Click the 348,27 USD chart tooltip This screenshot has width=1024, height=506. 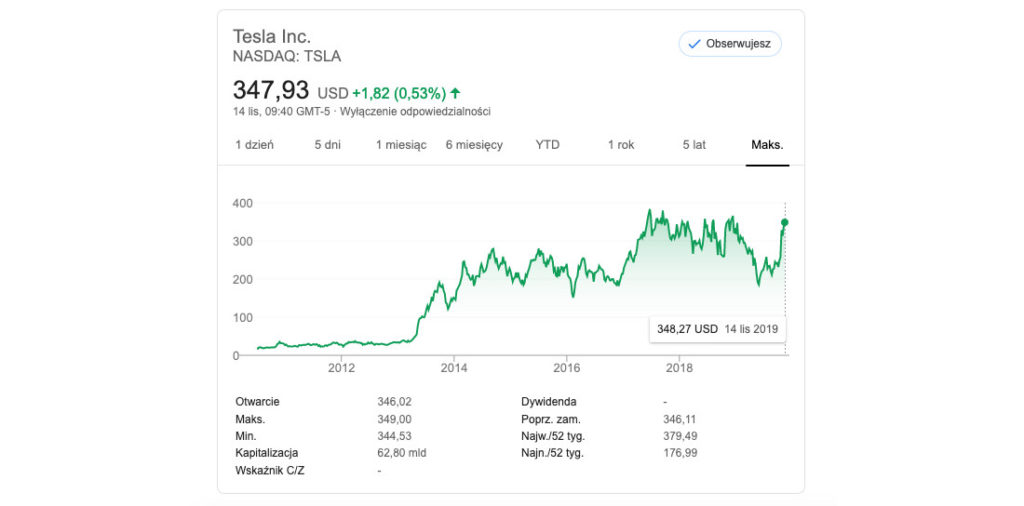click(718, 329)
